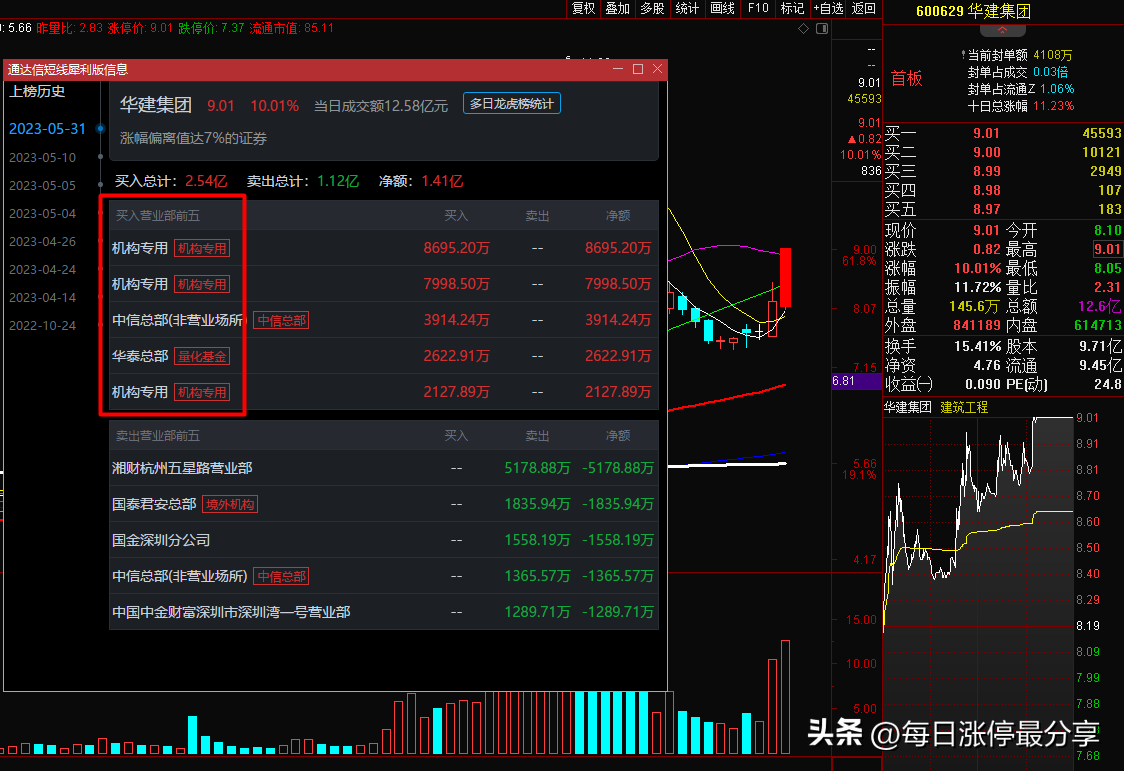The height and width of the screenshot is (771, 1124).
Task: Click 600629 华建集团 stock title
Action: 973,11
